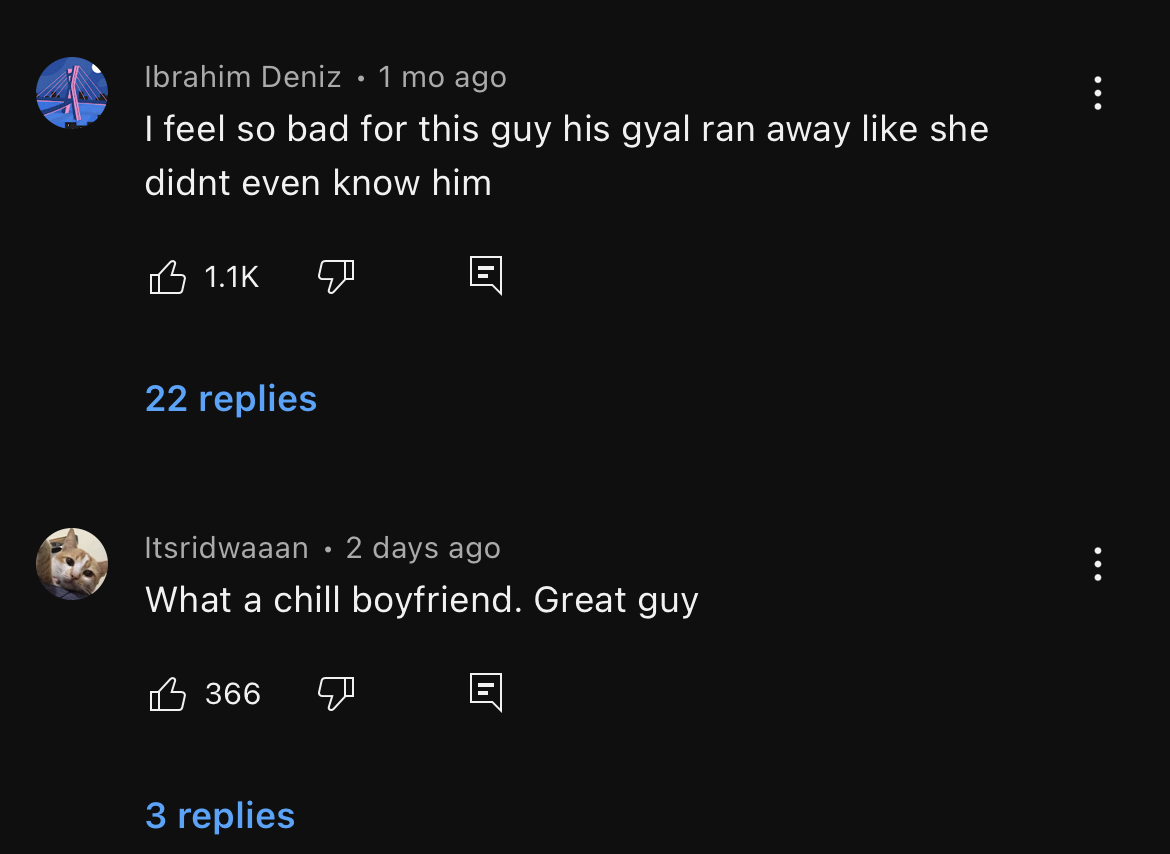Click the Ibrahim Deniz username
Image resolution: width=1170 pixels, height=854 pixels.
point(243,77)
